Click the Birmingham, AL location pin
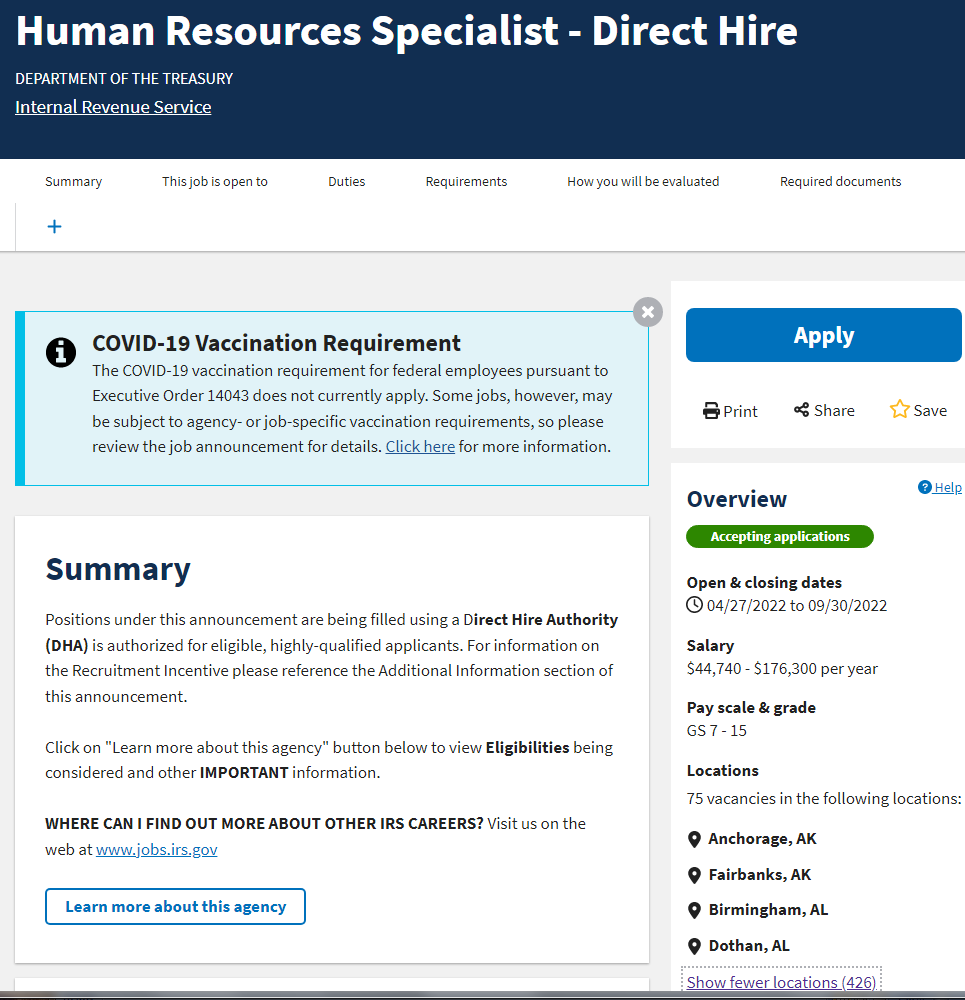The image size is (965, 1000). tap(695, 910)
